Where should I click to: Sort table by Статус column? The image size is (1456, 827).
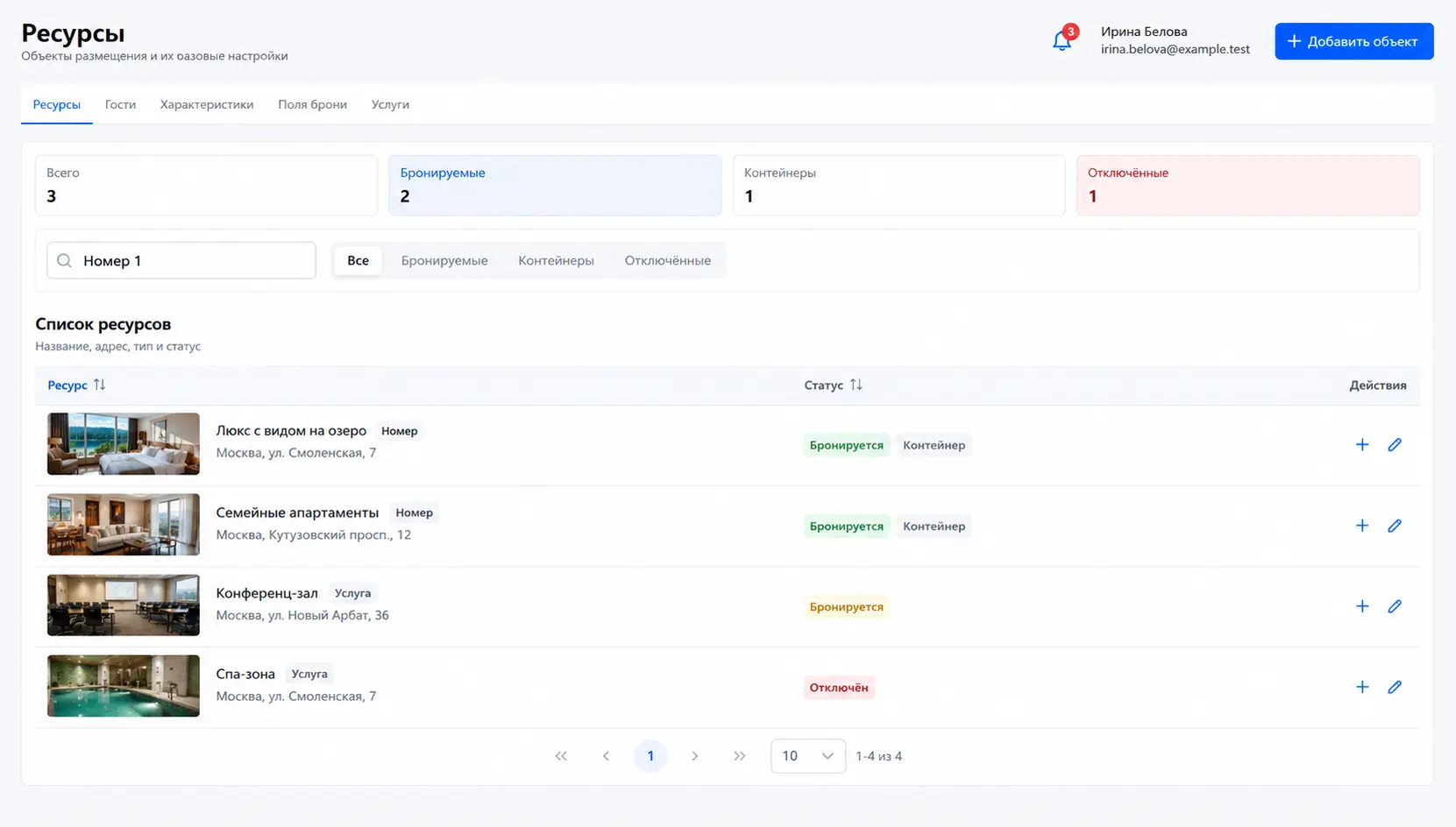[833, 385]
